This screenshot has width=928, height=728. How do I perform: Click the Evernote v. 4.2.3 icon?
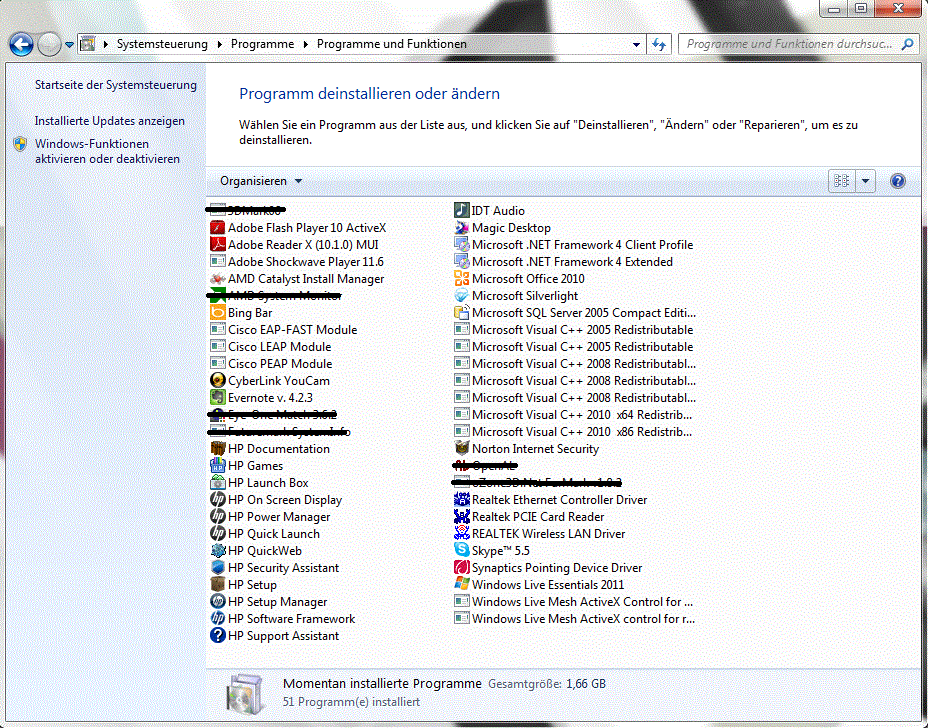coord(218,398)
